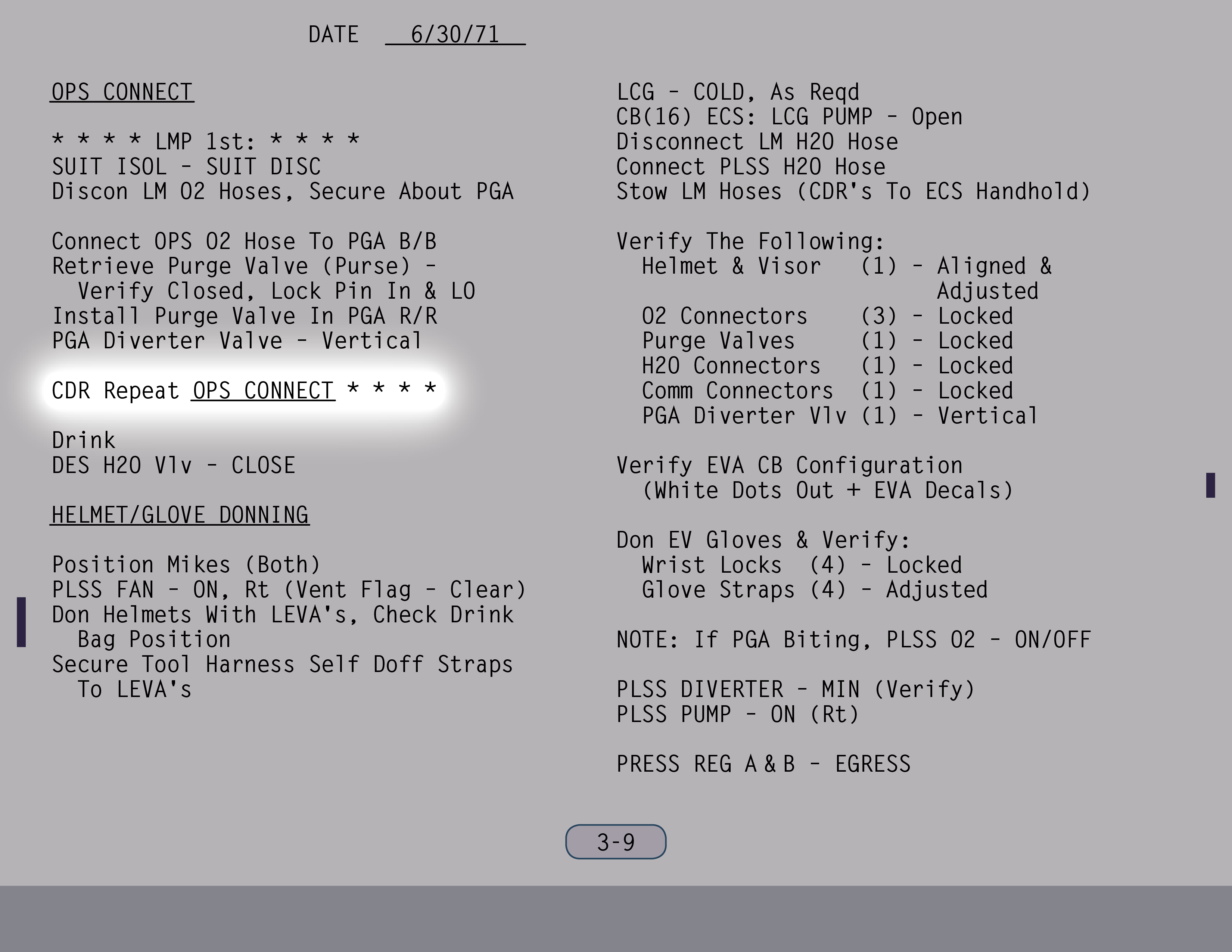Click the Verify EVA CB Configuration line

click(x=788, y=466)
